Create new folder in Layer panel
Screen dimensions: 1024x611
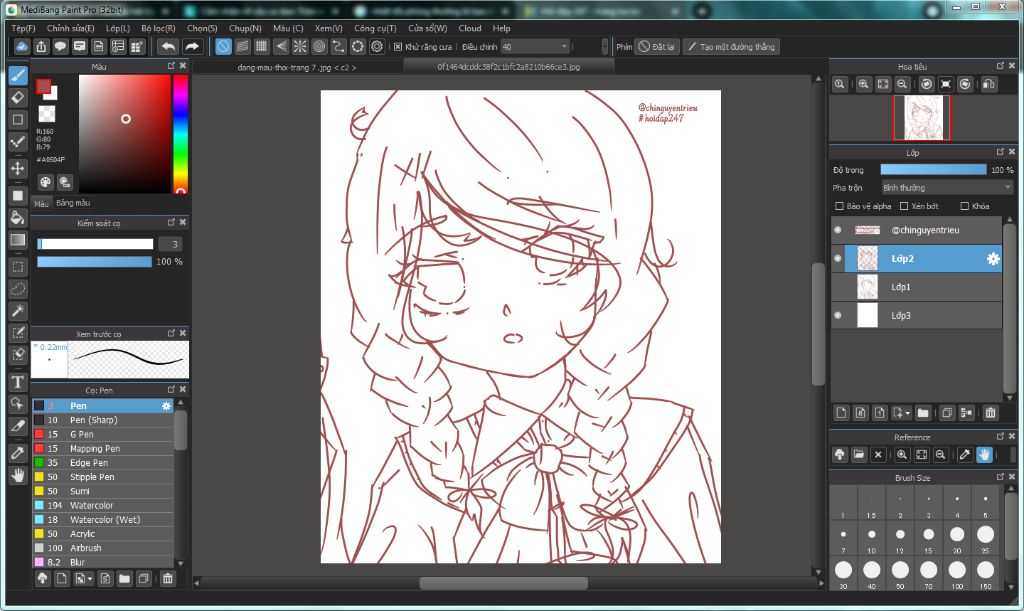click(x=923, y=413)
